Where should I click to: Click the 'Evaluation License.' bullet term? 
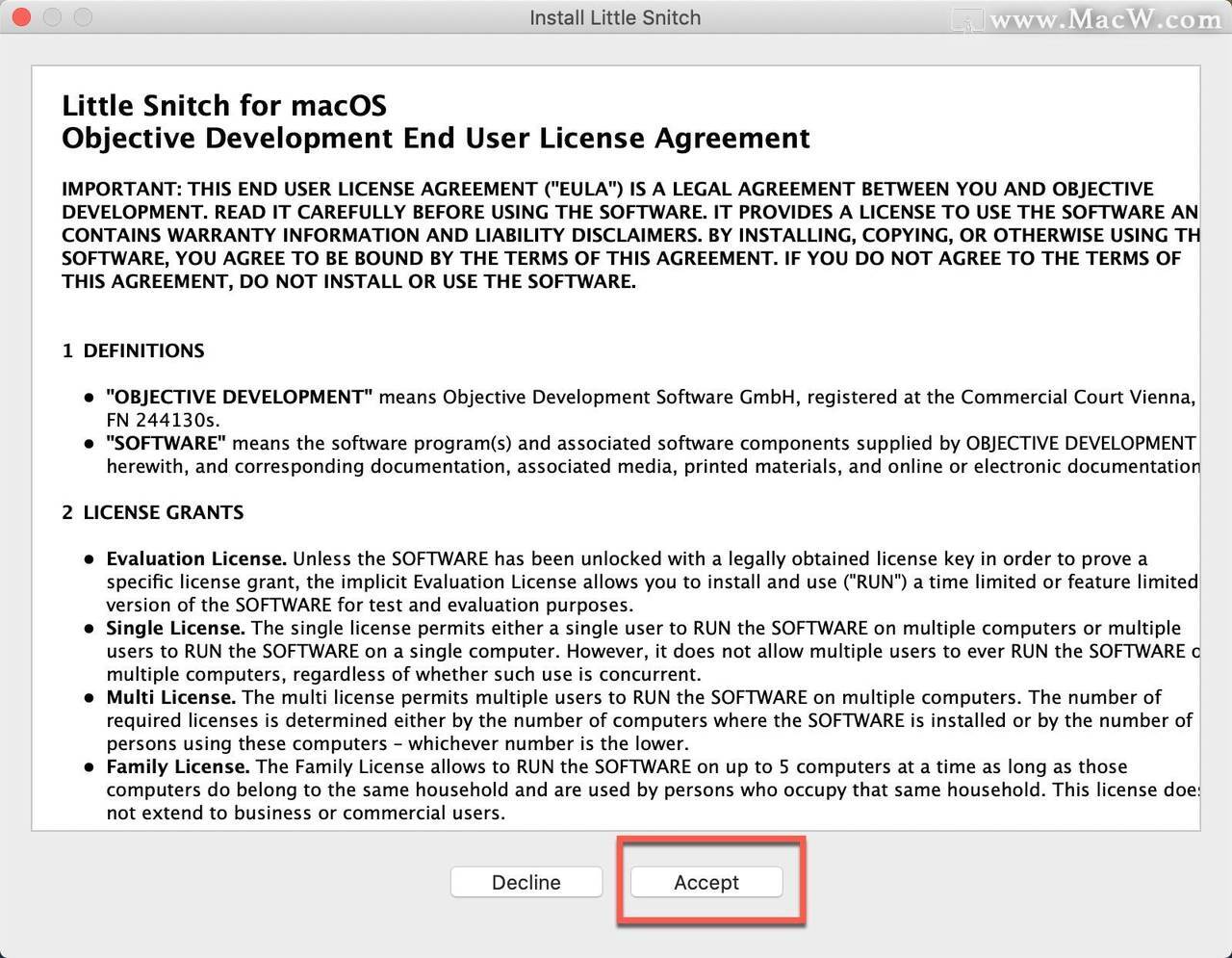pyautogui.click(x=196, y=558)
